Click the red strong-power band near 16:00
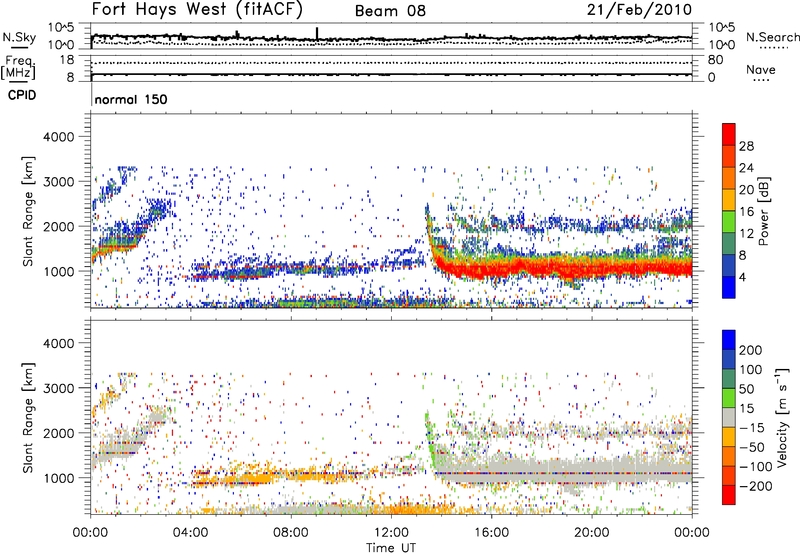The height and width of the screenshot is (554, 800). (491, 269)
